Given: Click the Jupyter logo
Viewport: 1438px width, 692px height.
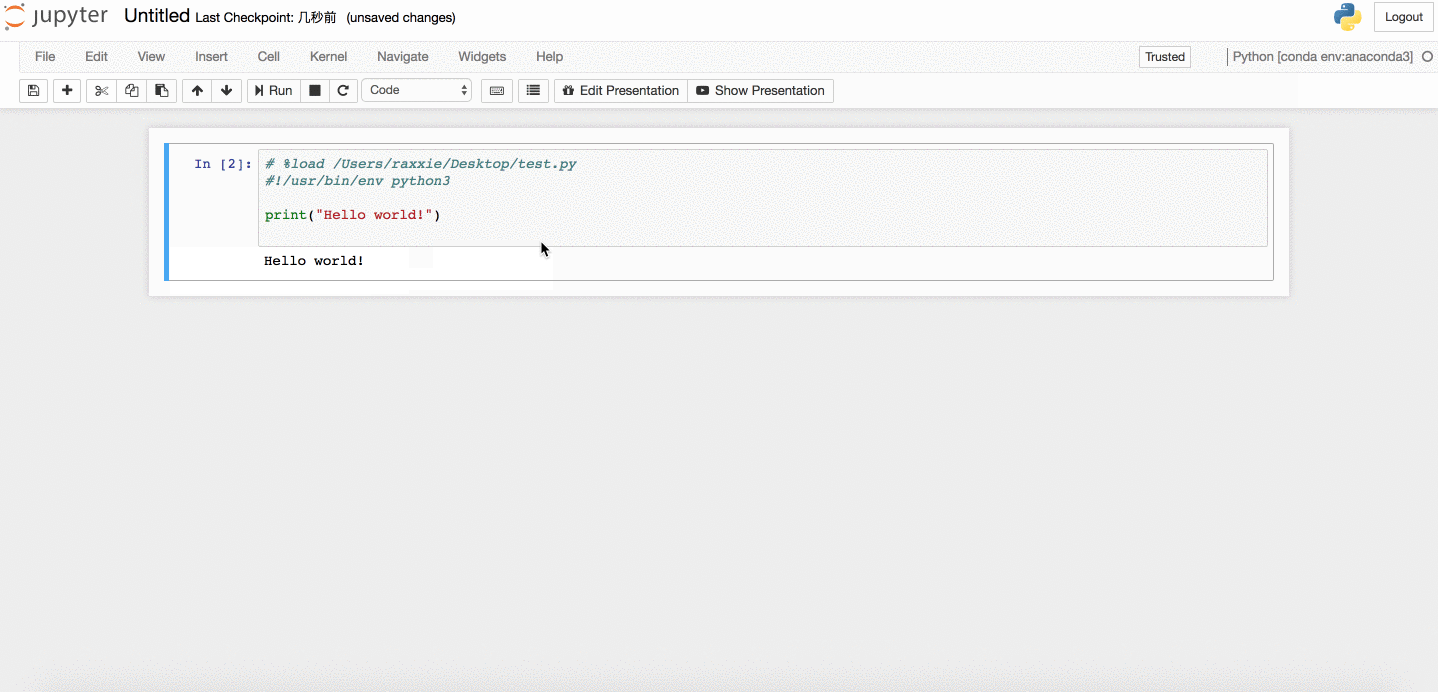Looking at the screenshot, I should pyautogui.click(x=56, y=17).
